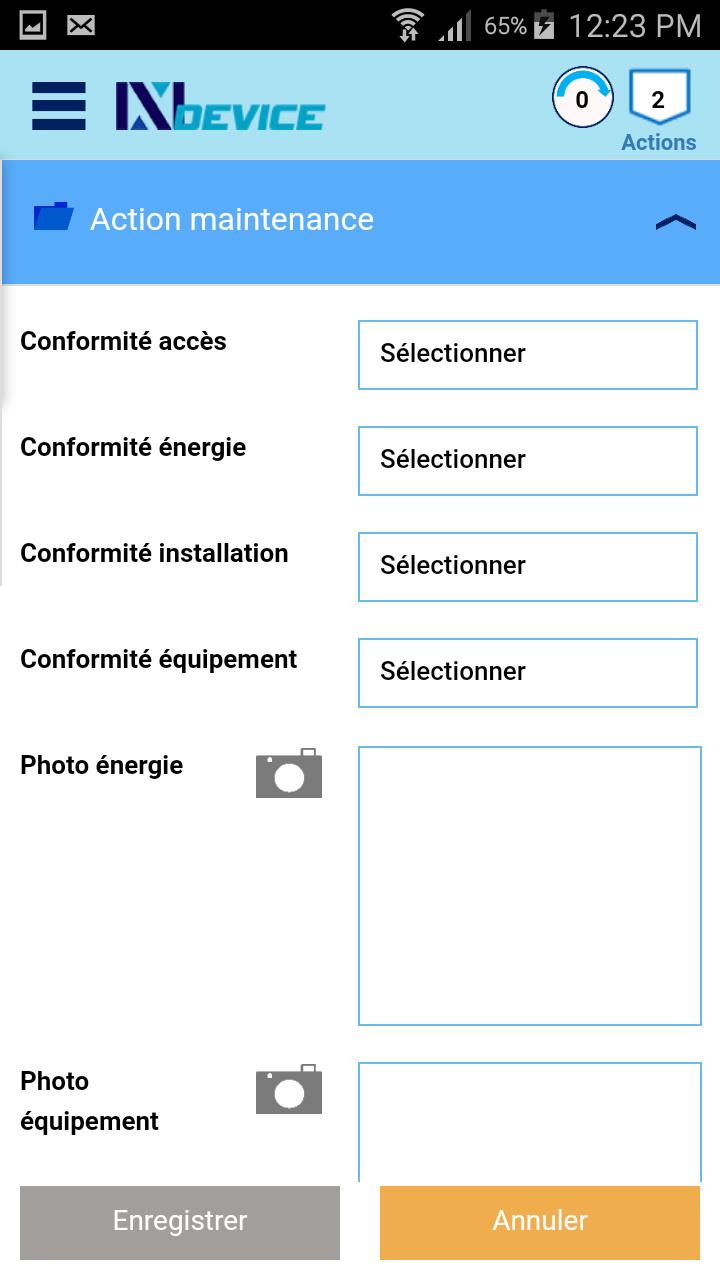Collapse the Action maintenance section chevron
This screenshot has width=720, height=1280.
[x=676, y=222]
